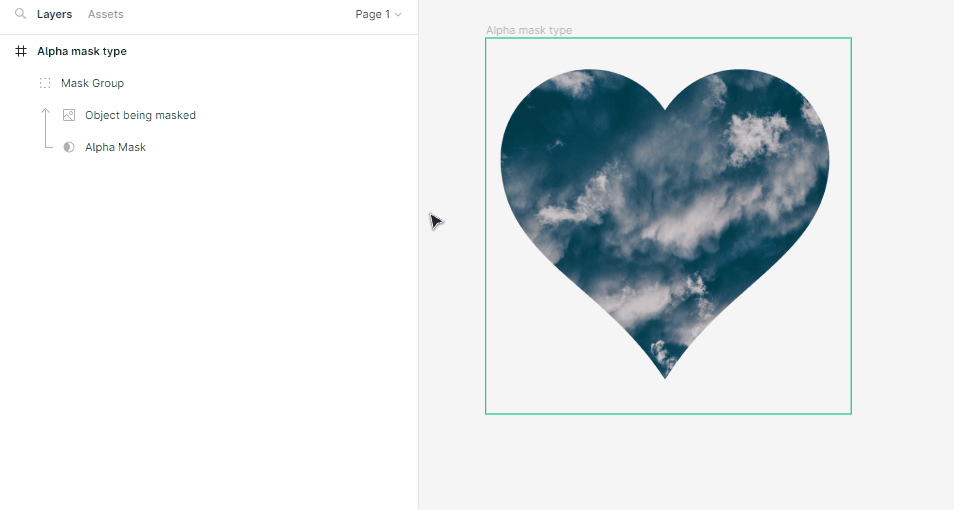Click white space inside frame below the heart
954x510 pixels.
[x=665, y=397]
